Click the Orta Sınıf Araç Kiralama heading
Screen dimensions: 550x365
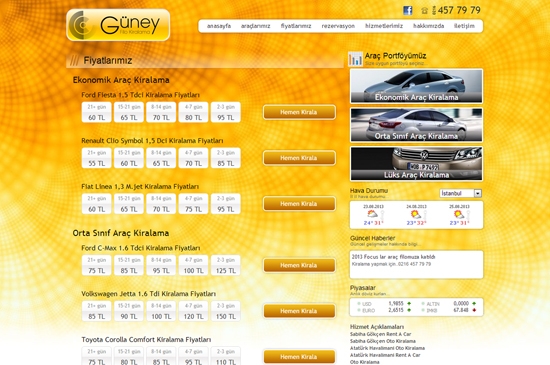coord(121,233)
